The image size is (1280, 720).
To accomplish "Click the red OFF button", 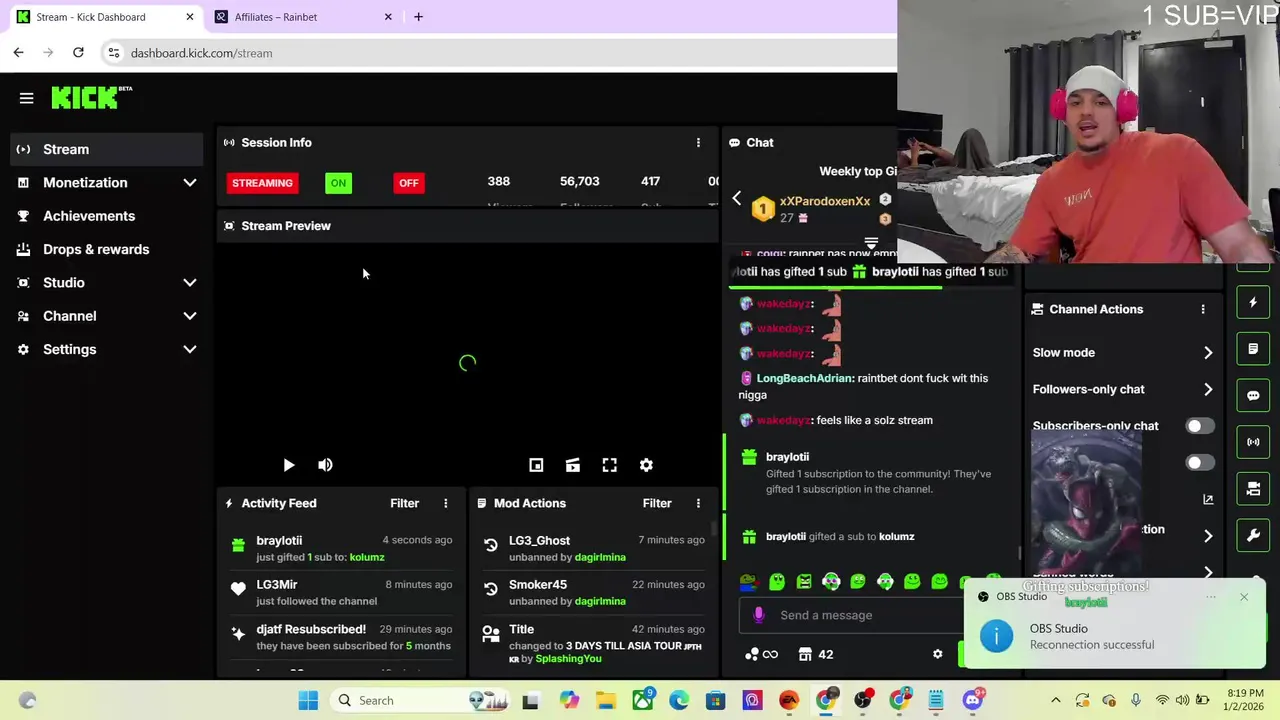I will click(x=408, y=183).
